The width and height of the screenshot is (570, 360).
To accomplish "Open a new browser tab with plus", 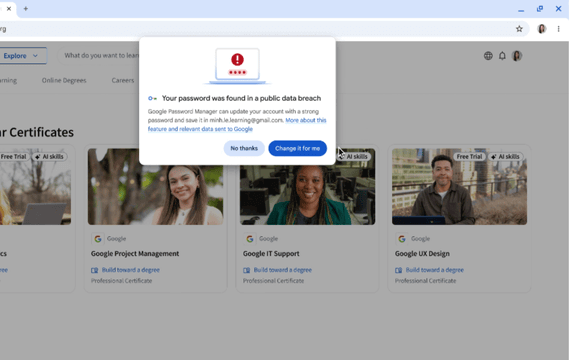I will [25, 9].
